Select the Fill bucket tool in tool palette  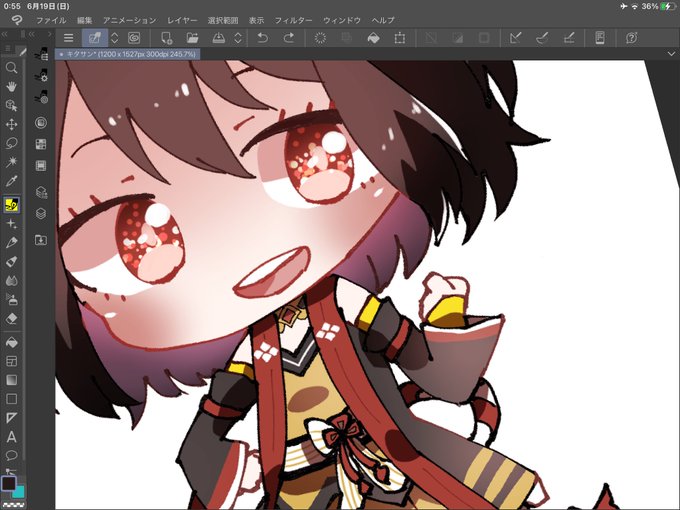tap(12, 342)
